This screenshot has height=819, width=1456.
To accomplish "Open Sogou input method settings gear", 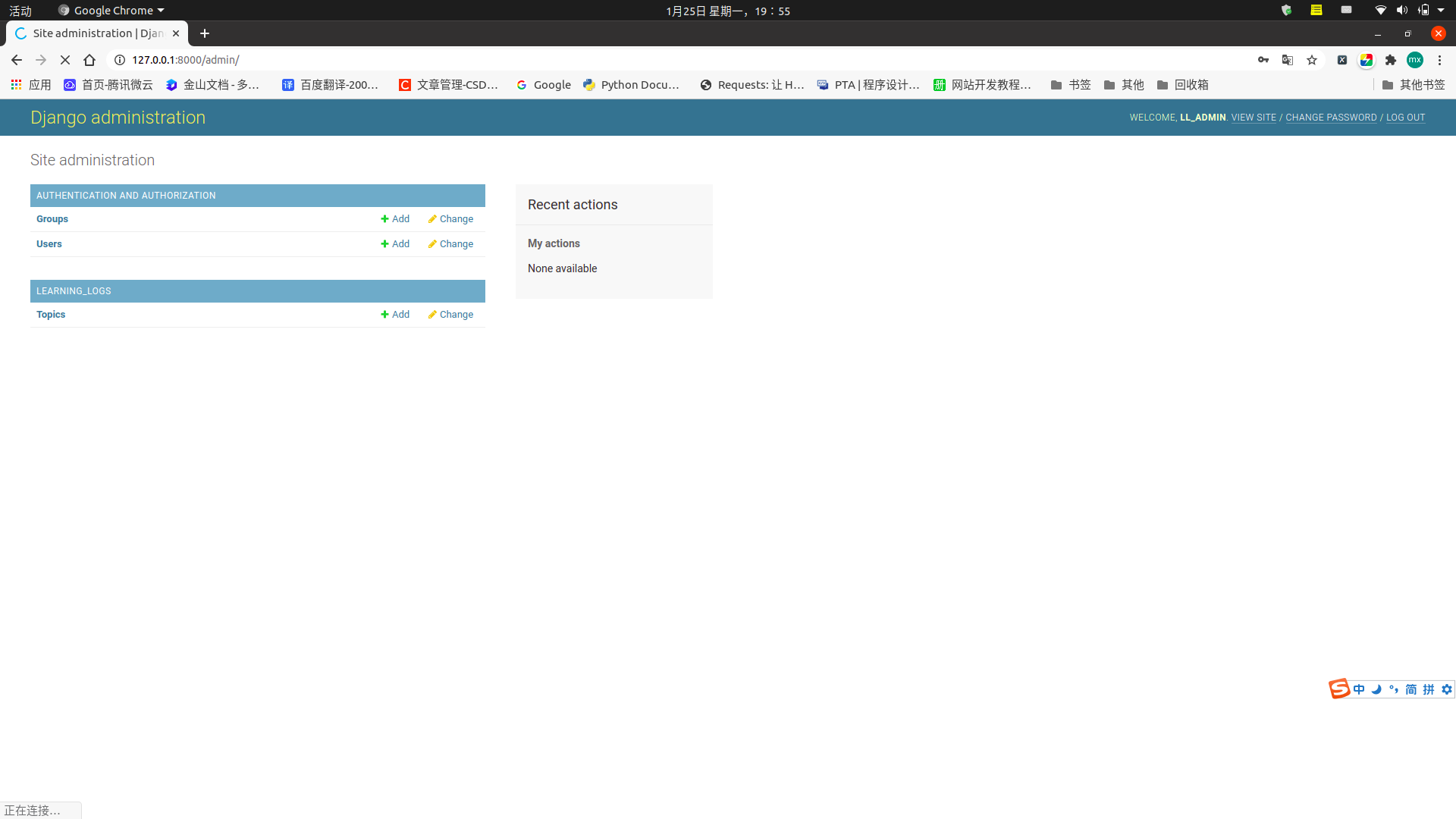I will click(x=1447, y=689).
